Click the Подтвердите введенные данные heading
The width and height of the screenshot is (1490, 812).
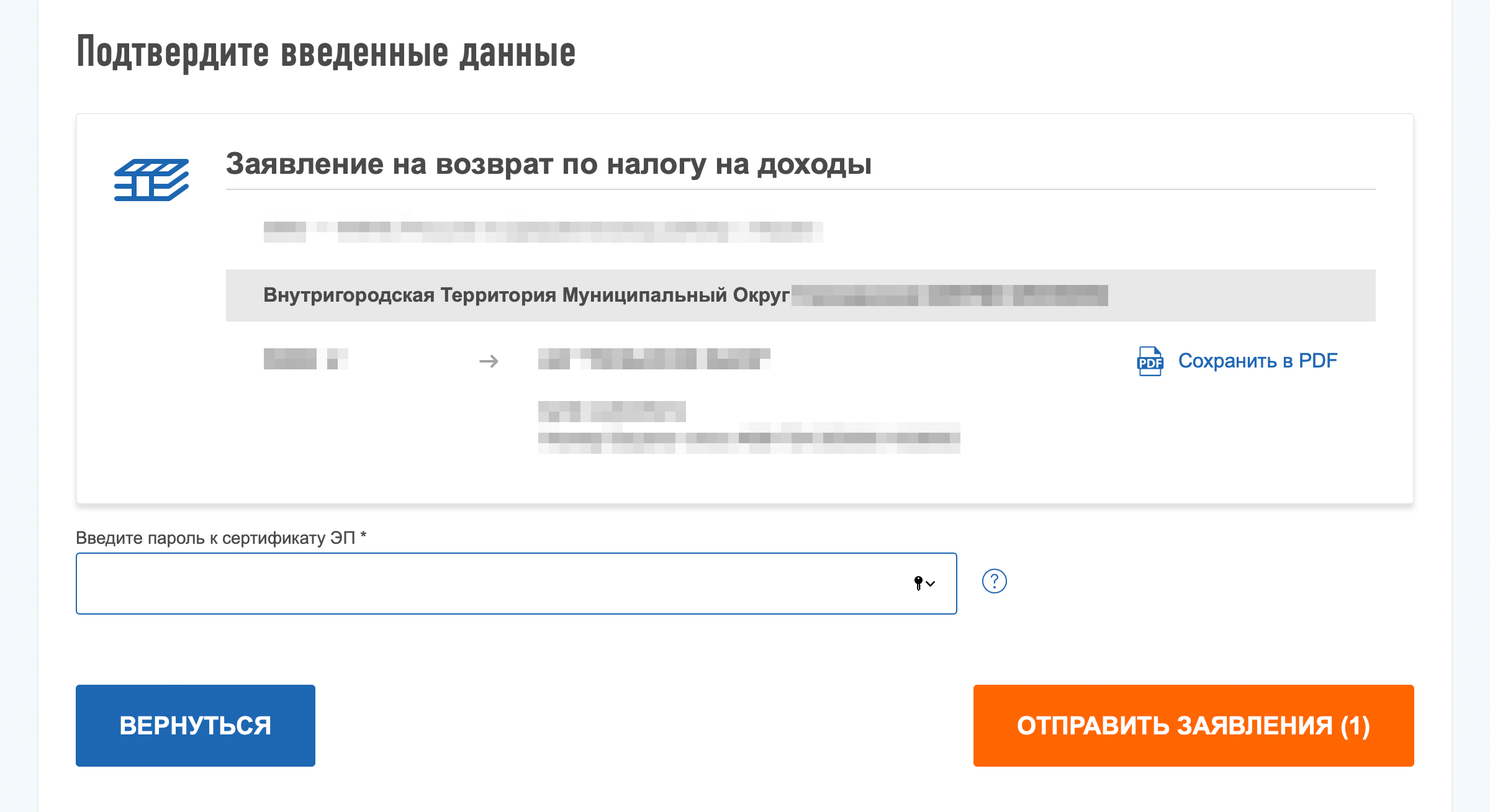(x=326, y=53)
